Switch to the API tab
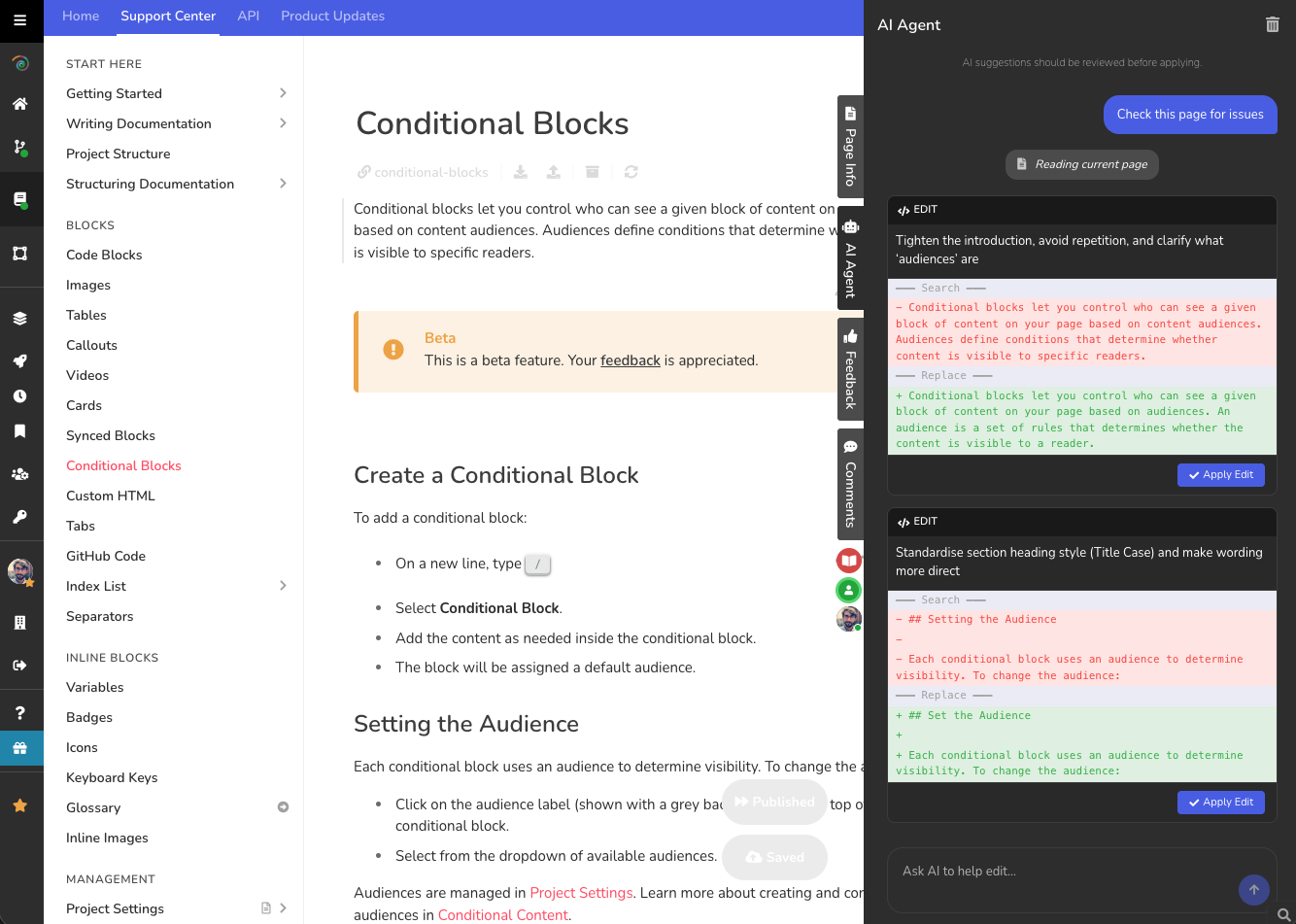This screenshot has width=1296, height=924. (248, 16)
